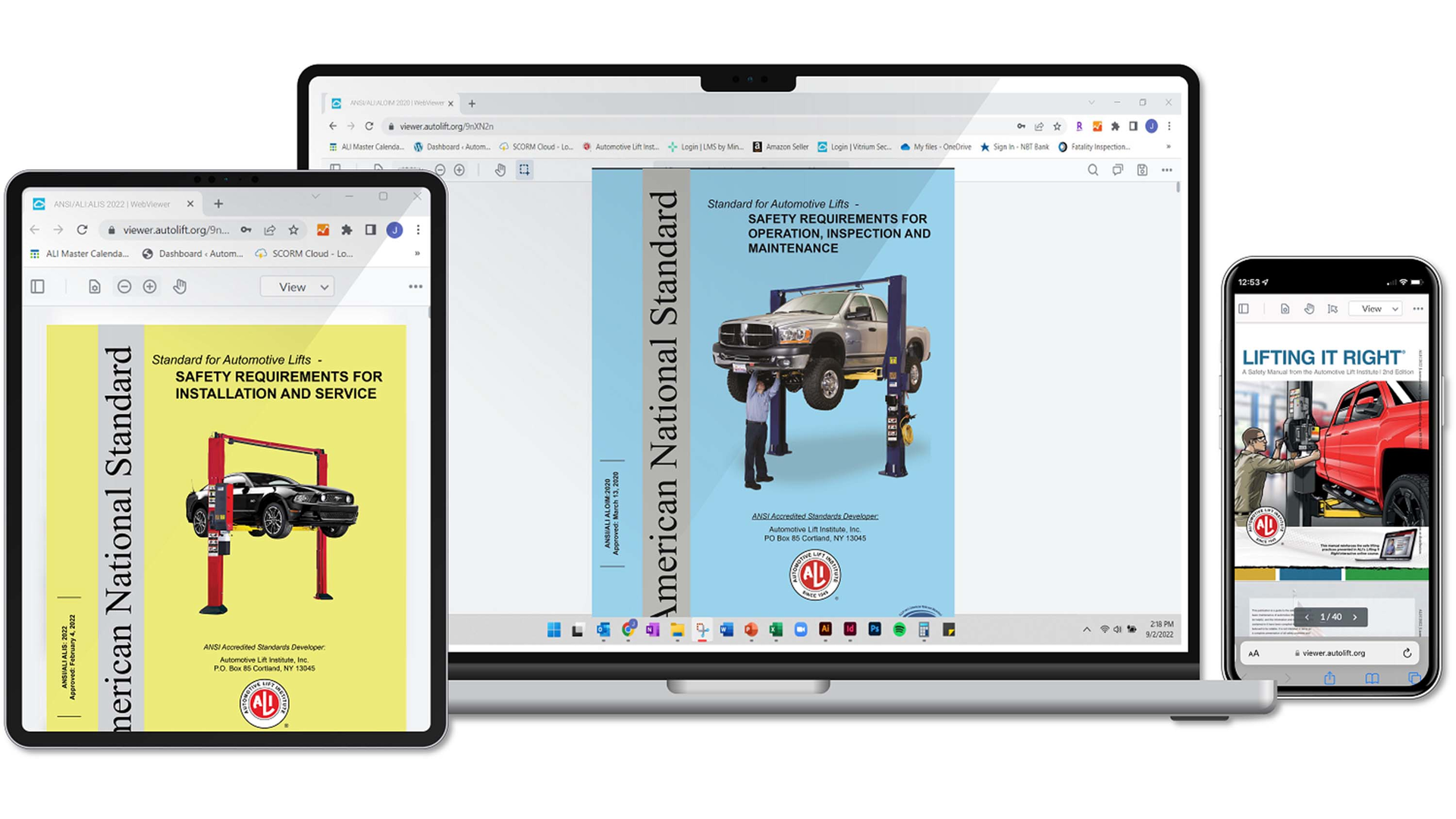Open the View dropdown on the phone viewer

click(x=1375, y=309)
